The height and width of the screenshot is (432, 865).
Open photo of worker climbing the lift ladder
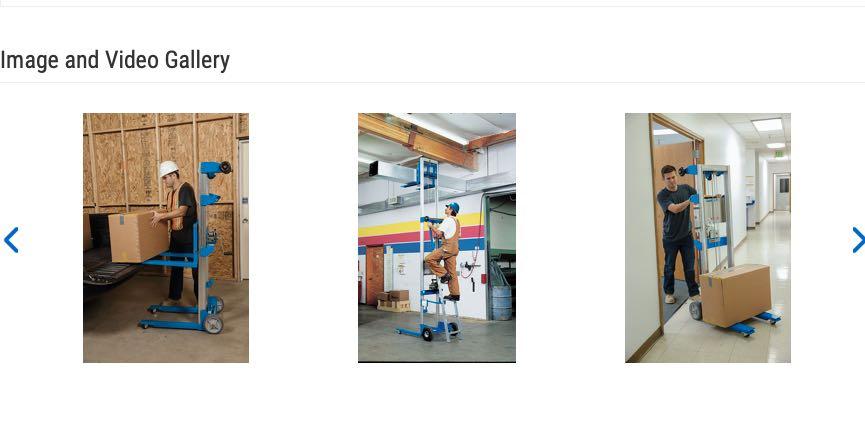pos(437,238)
